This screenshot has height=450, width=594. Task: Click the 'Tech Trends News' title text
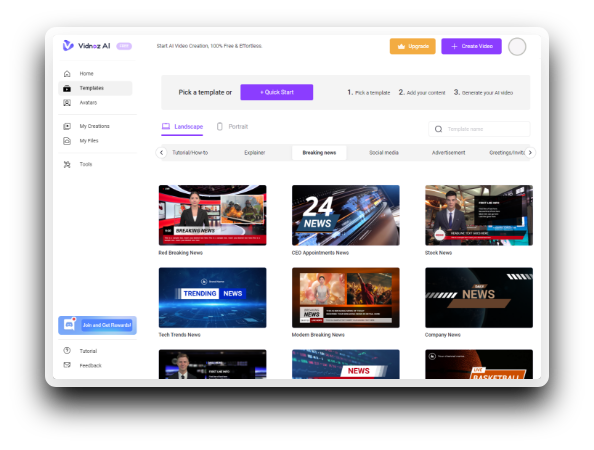(180, 335)
